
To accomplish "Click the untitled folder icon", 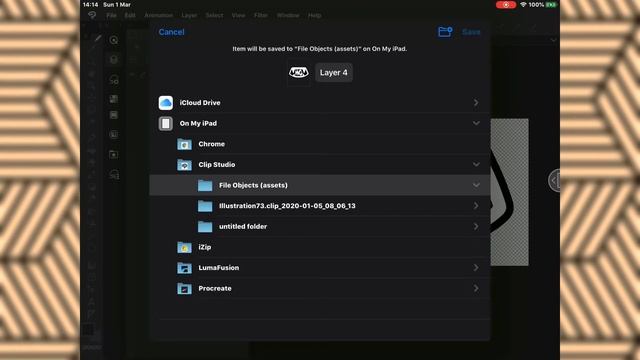I will point(205,227).
